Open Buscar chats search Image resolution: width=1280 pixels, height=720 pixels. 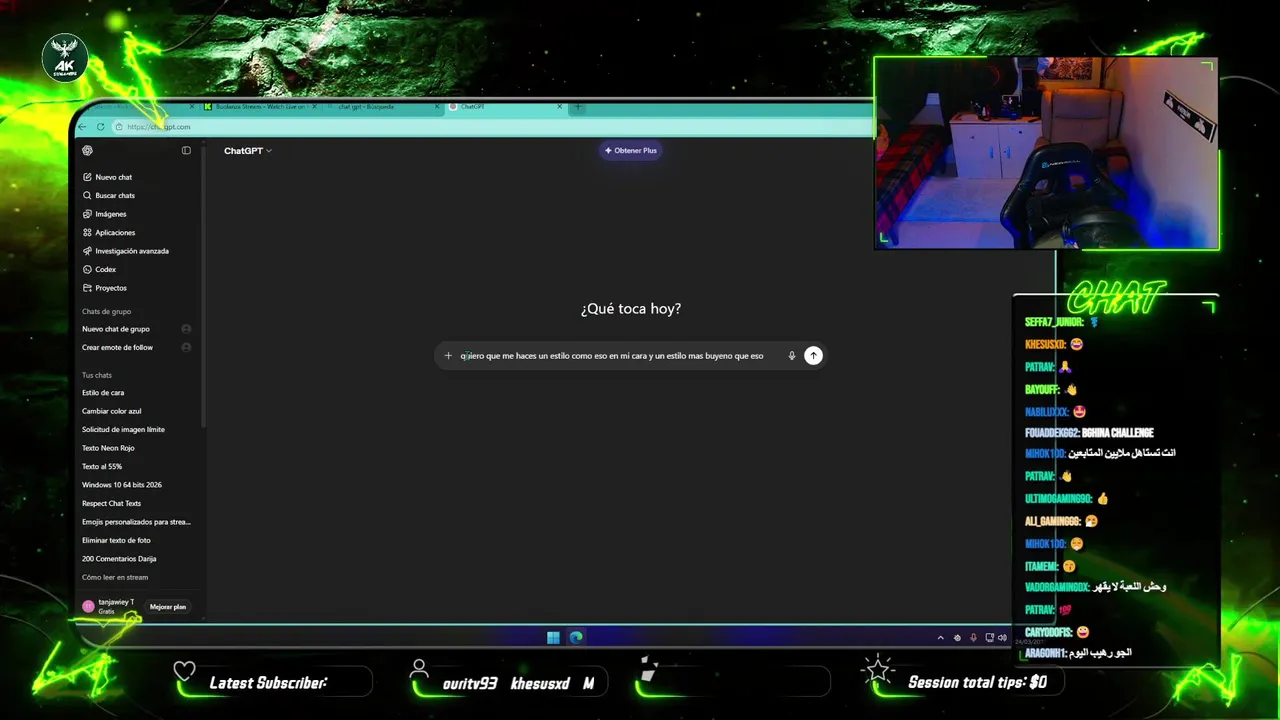coord(108,196)
